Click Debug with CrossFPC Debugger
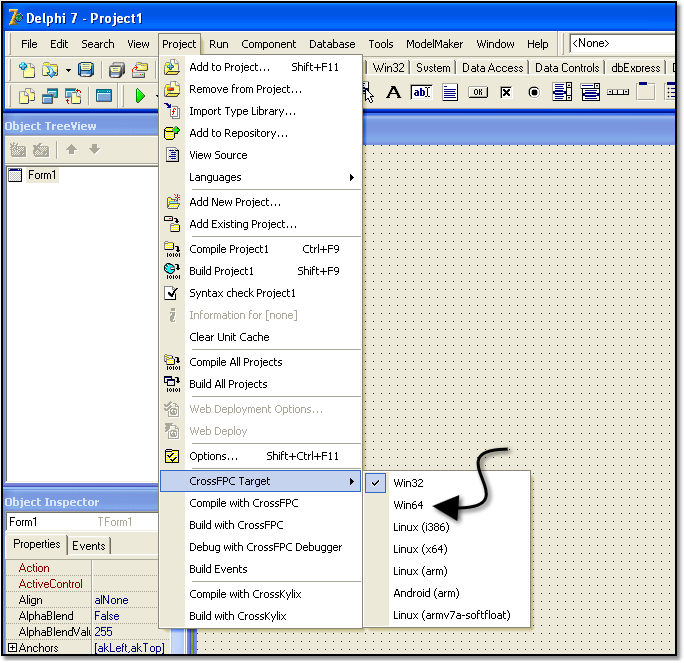Screen dimensions: 684x663 tap(260, 547)
